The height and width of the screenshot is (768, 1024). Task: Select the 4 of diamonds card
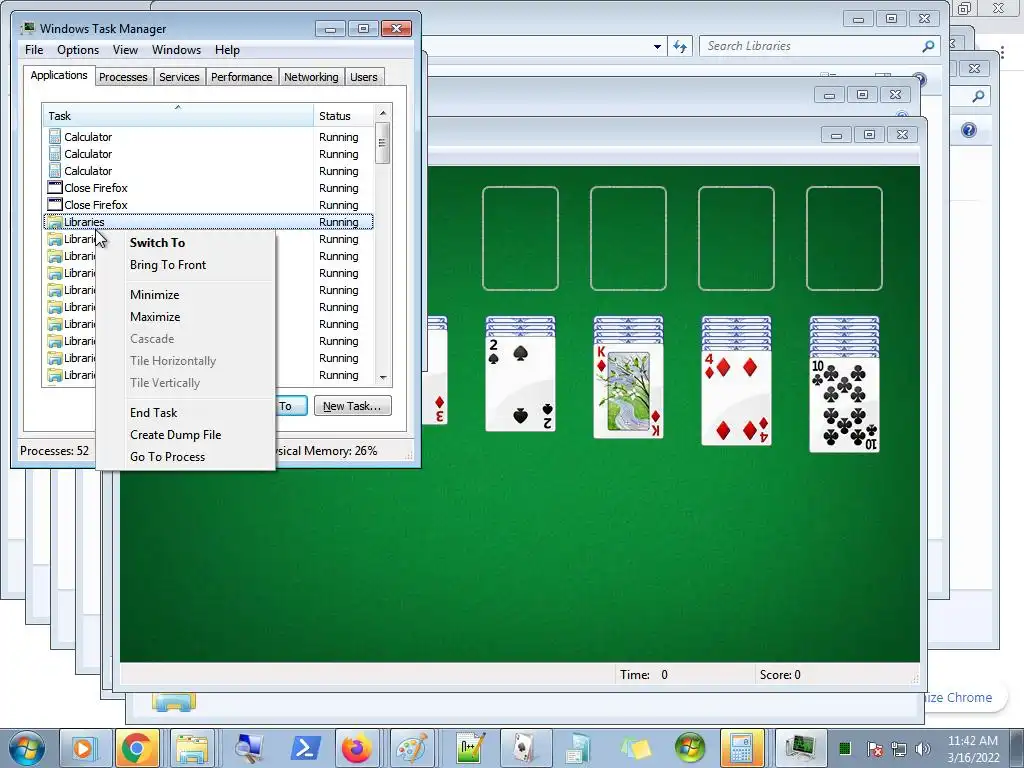click(736, 397)
